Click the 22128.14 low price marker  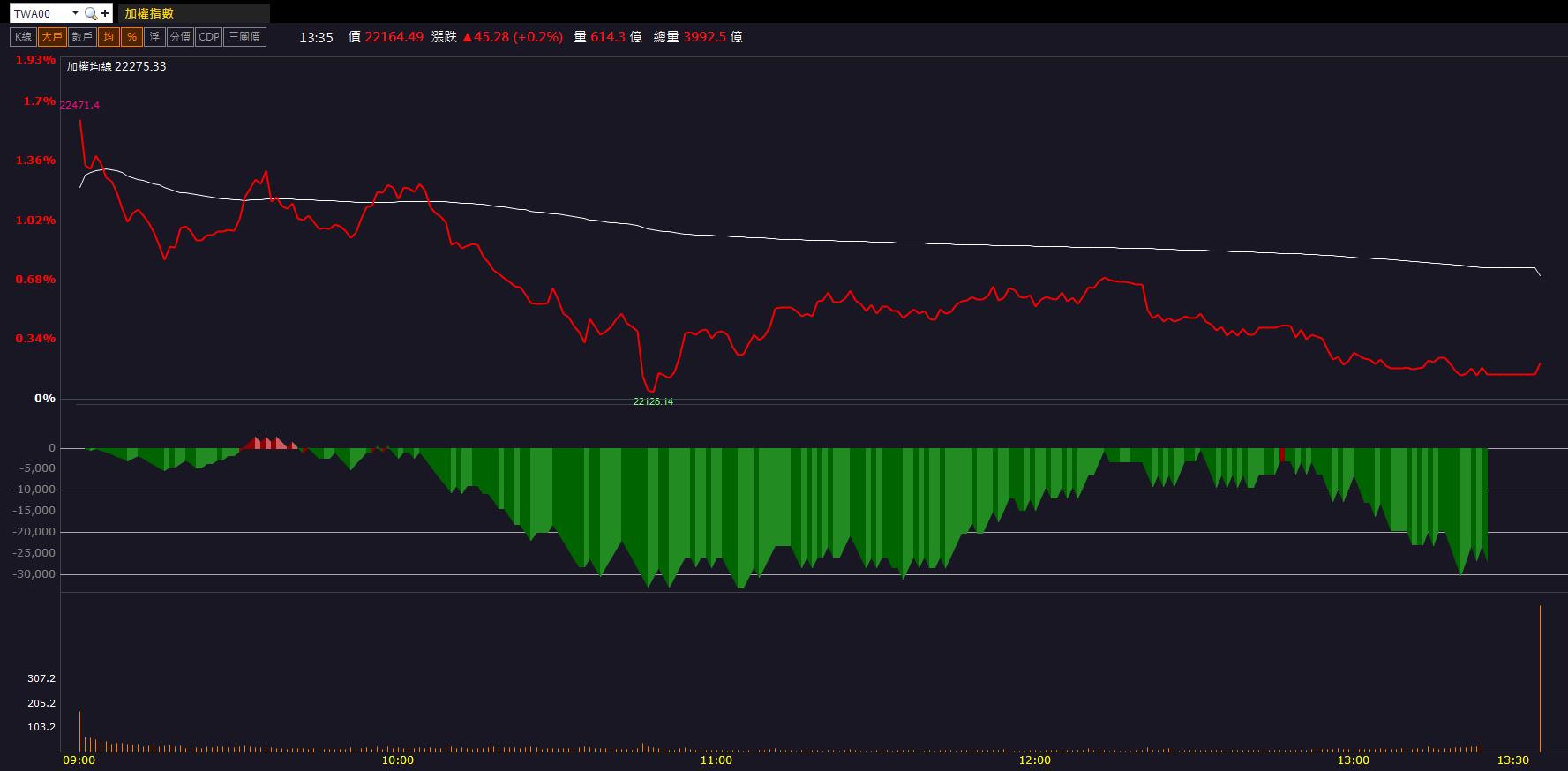coord(653,401)
